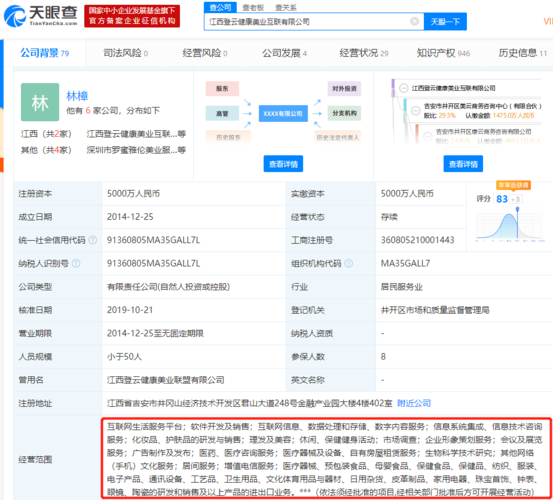Click the approval date 2019-10-21
The image size is (553, 500).
tap(130, 310)
